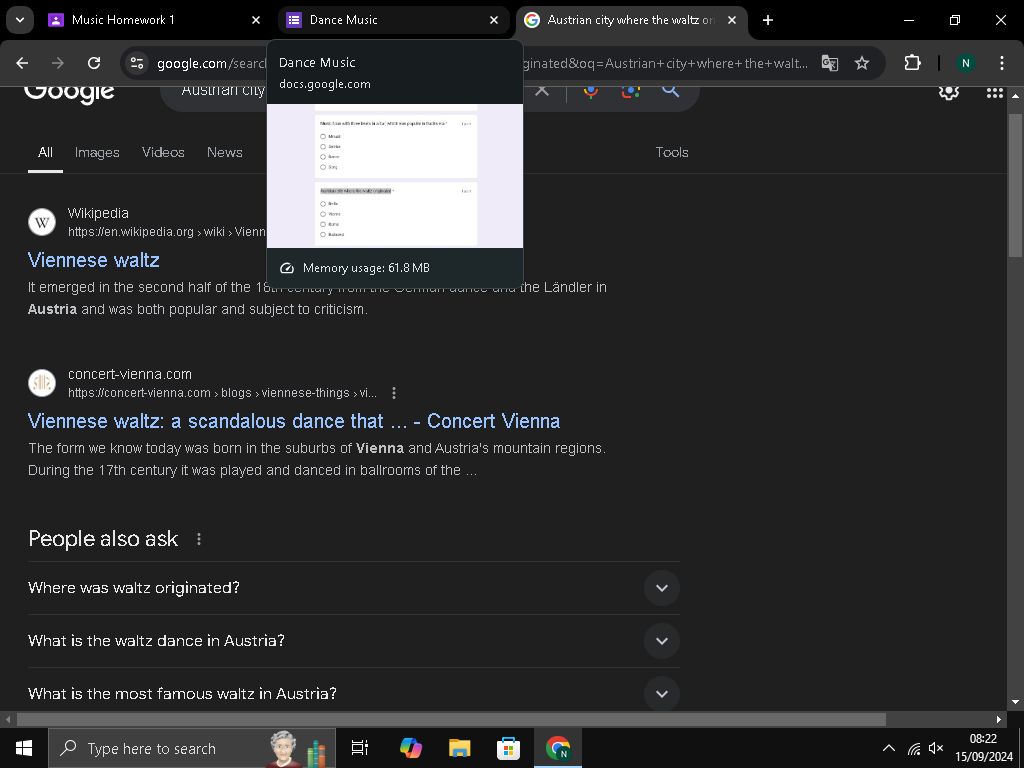Expand 'Where was waltz originated?'

354,588
